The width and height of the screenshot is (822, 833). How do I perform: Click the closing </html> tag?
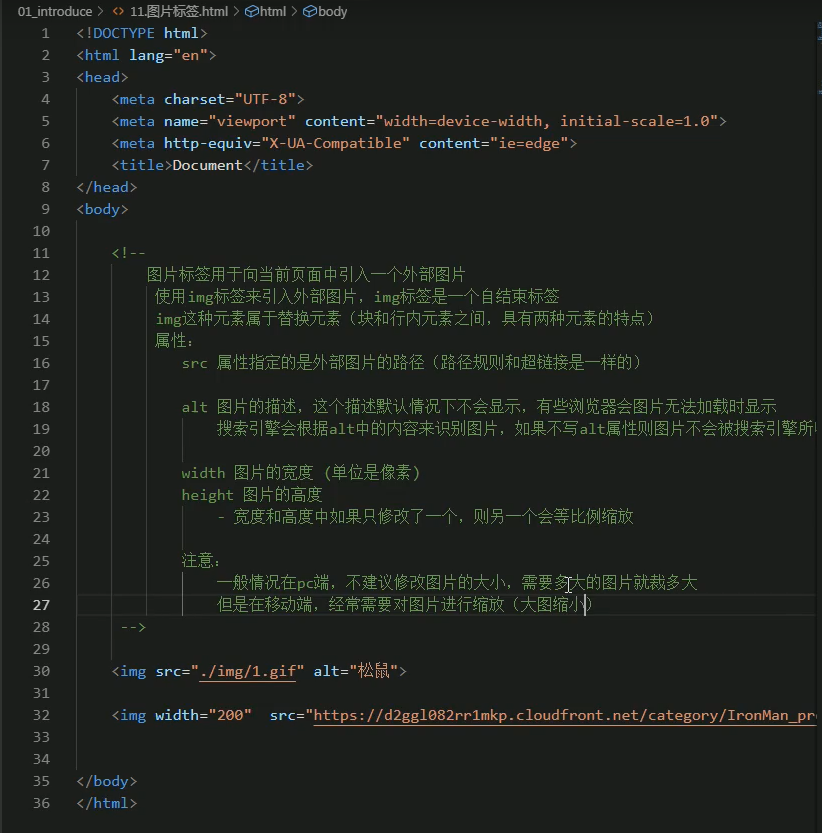click(x=106, y=803)
